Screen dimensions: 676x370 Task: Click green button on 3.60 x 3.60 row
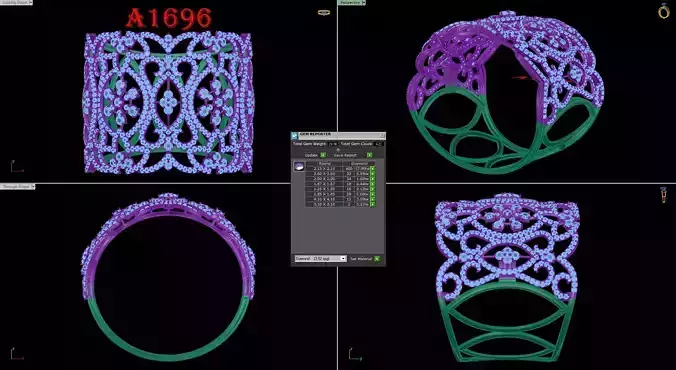coord(372,174)
